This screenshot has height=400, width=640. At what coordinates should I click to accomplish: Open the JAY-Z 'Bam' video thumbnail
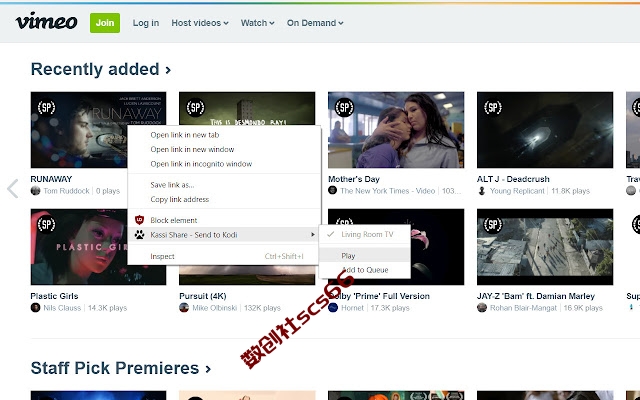point(545,247)
